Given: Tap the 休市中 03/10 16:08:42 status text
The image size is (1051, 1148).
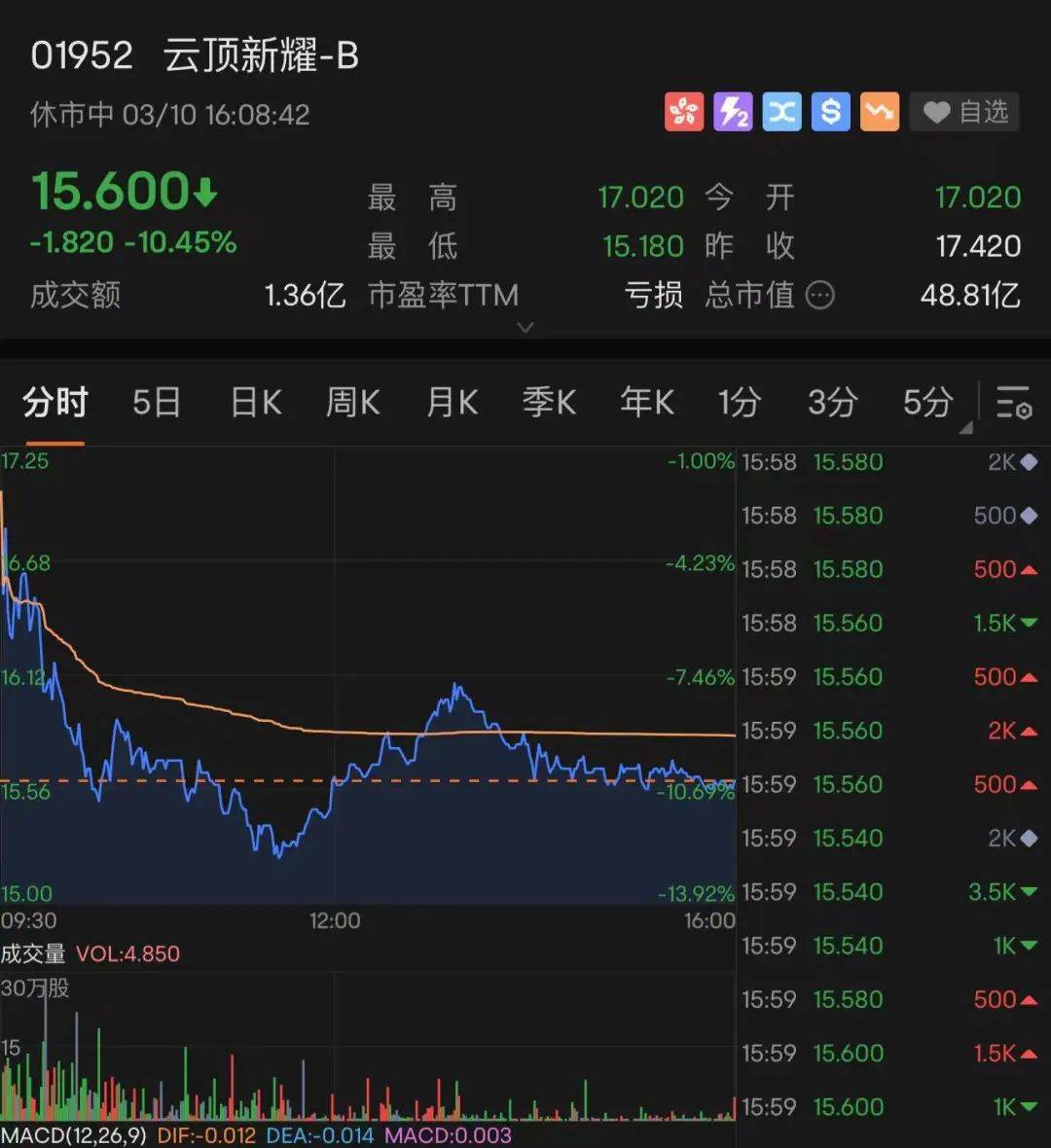Looking at the screenshot, I should coord(170,115).
